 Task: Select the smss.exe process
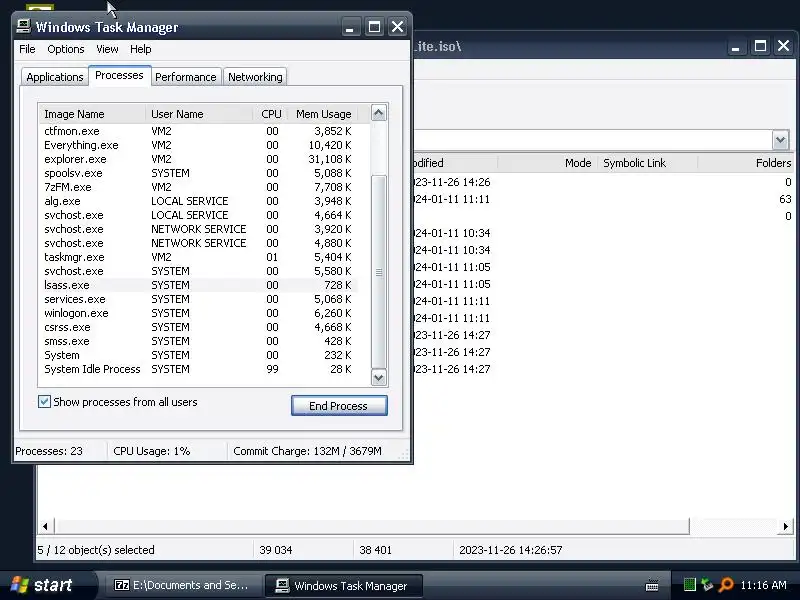(x=198, y=341)
